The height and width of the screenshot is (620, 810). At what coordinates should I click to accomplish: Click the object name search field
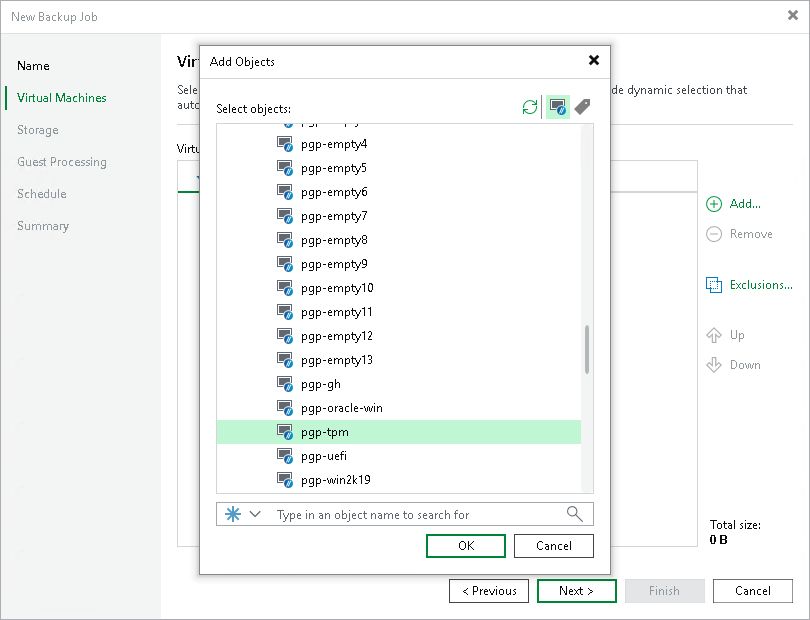pyautogui.click(x=405, y=514)
